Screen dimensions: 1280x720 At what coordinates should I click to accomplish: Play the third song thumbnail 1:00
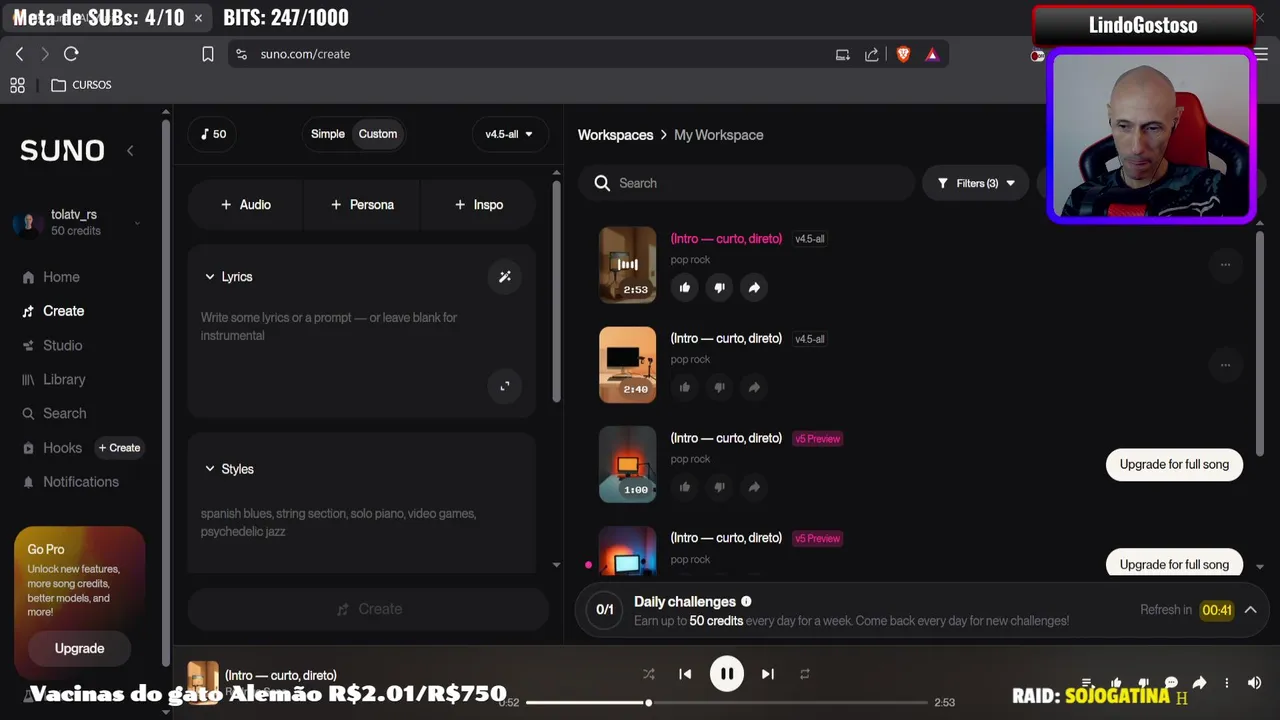click(628, 464)
